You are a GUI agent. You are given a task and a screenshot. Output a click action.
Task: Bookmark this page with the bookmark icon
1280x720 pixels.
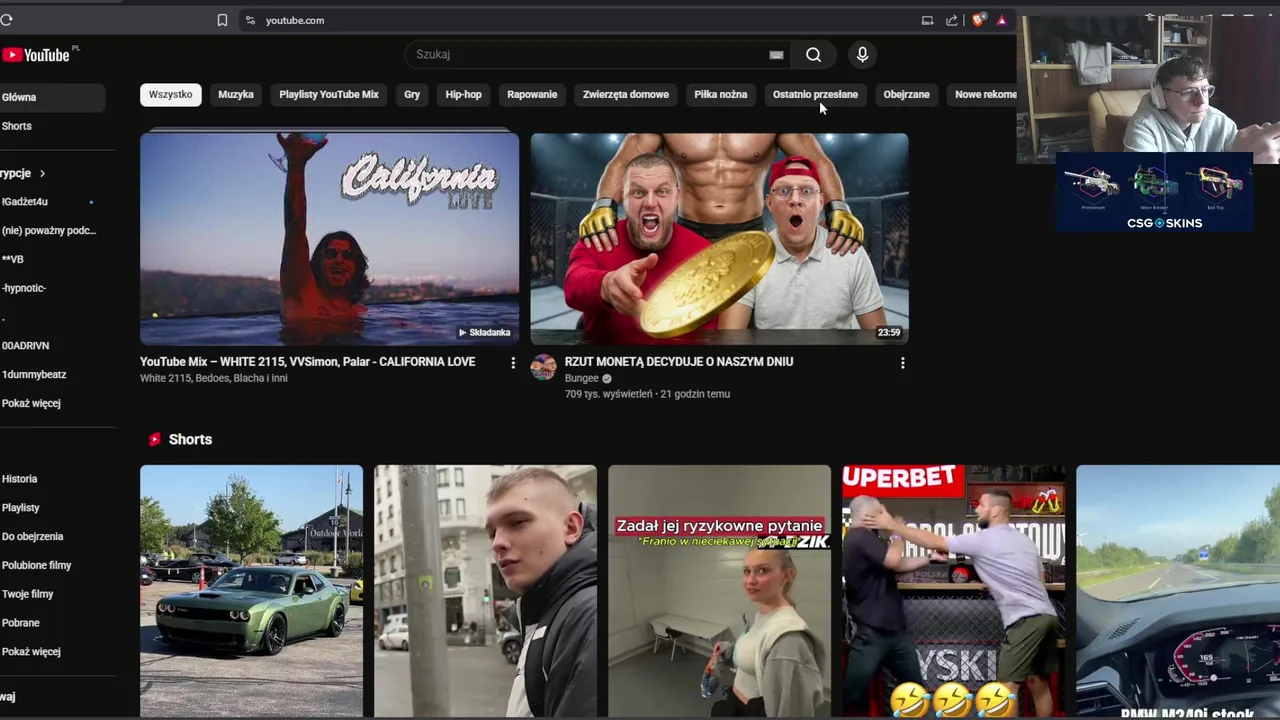[222, 20]
